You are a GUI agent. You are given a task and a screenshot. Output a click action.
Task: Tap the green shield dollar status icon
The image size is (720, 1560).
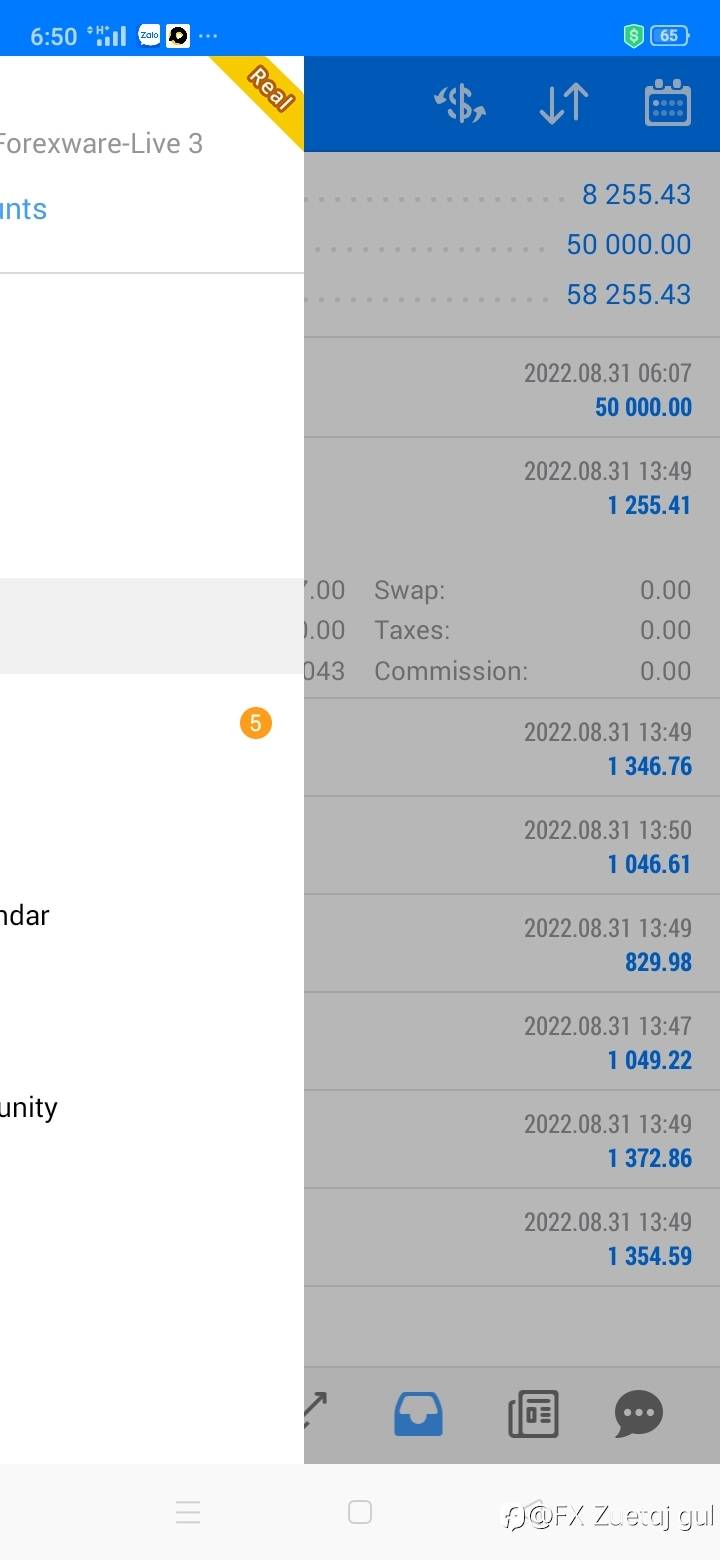633,36
